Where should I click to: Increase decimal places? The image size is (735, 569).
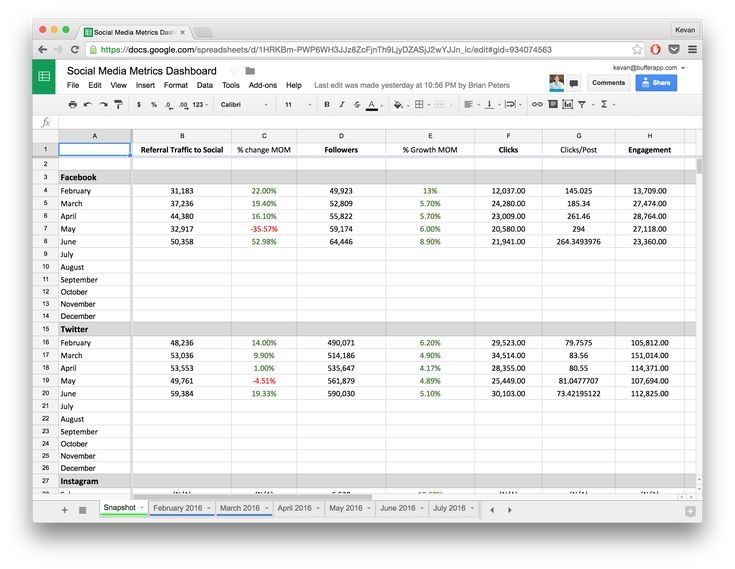pyautogui.click(x=183, y=105)
